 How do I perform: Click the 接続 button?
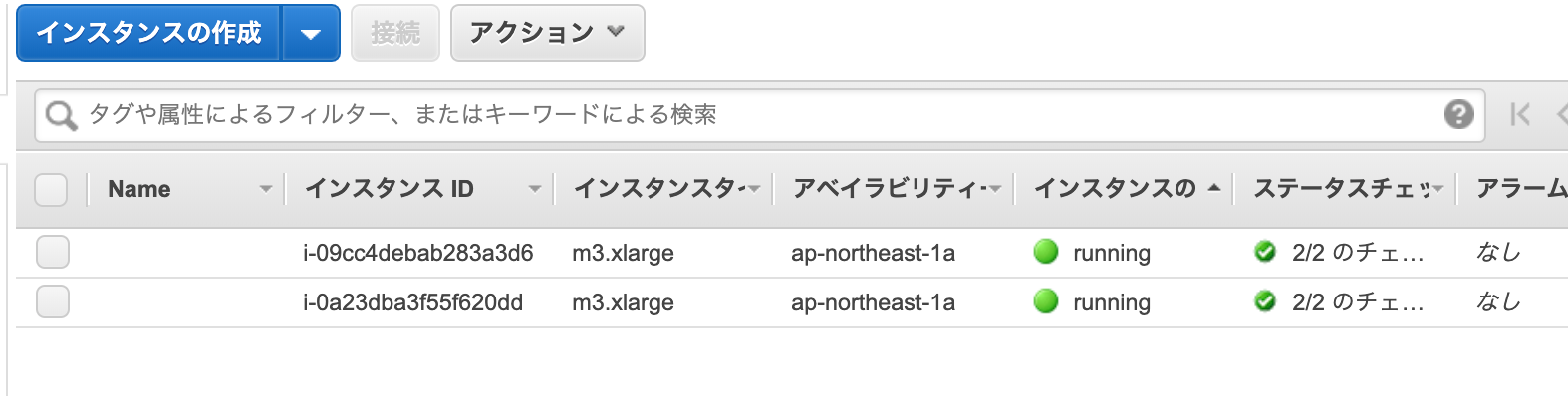click(x=395, y=33)
